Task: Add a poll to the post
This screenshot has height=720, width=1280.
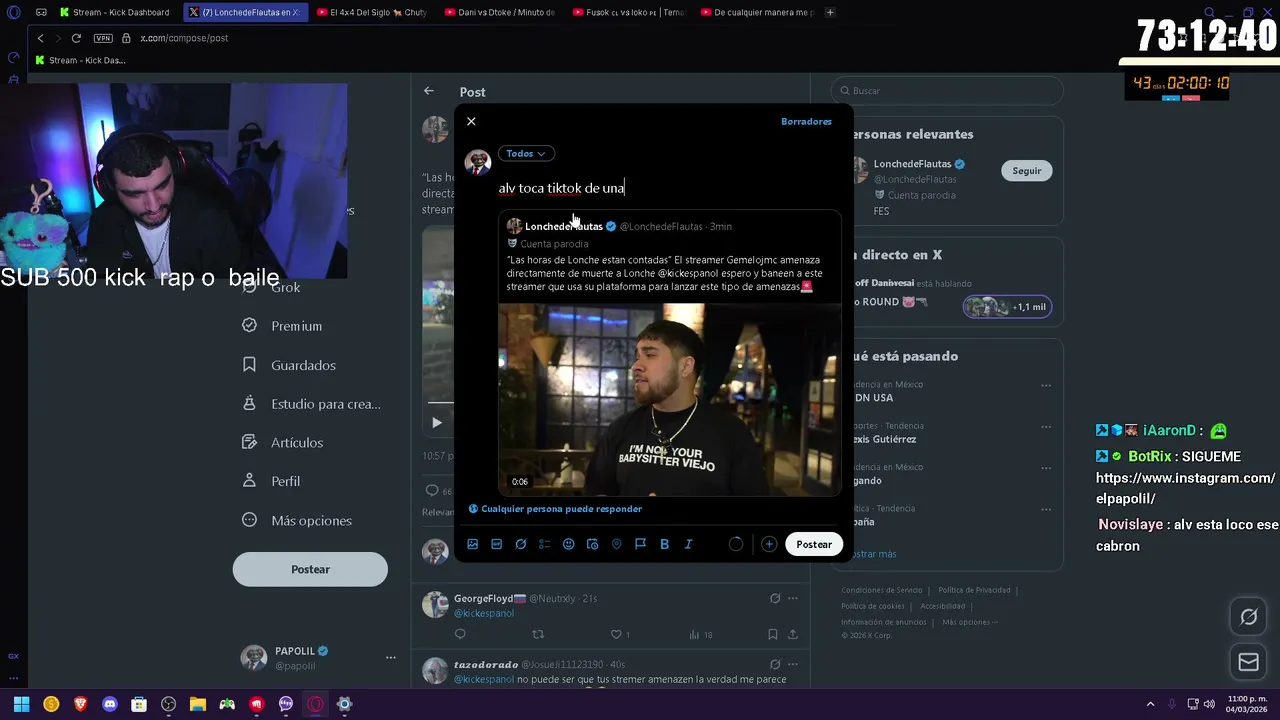Action: tap(545, 544)
